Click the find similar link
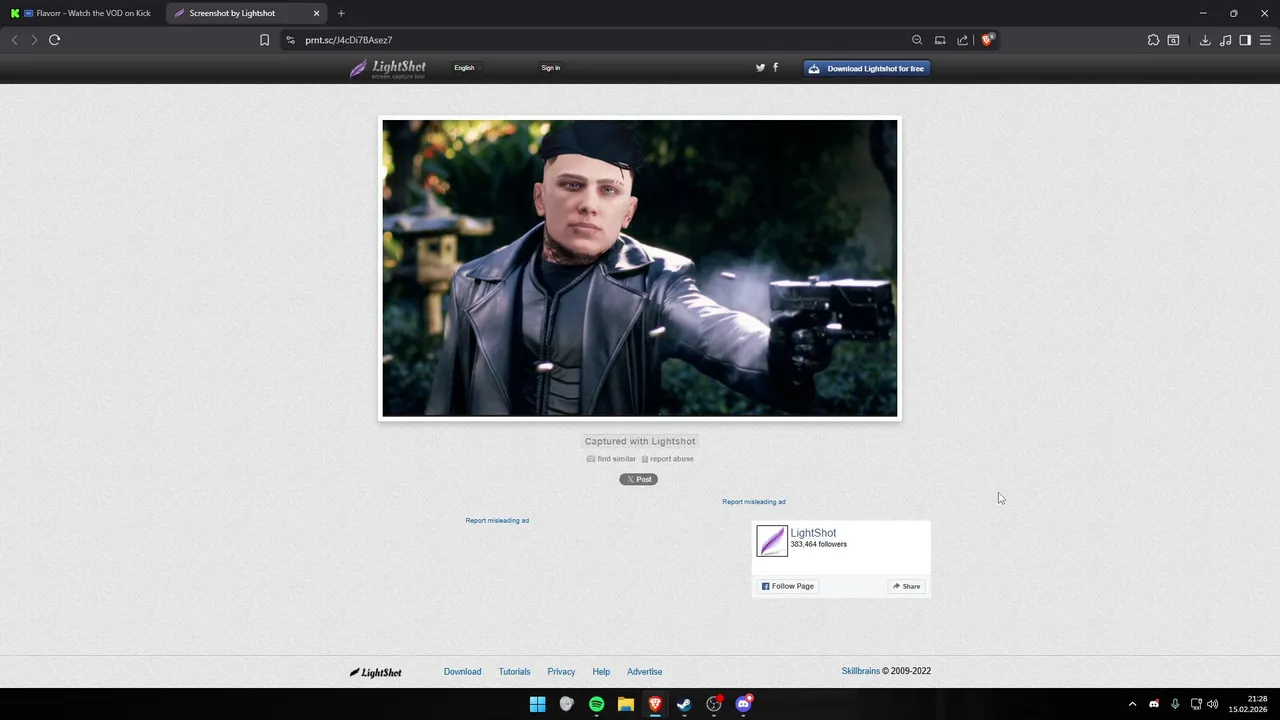The height and width of the screenshot is (720, 1280). (611, 459)
